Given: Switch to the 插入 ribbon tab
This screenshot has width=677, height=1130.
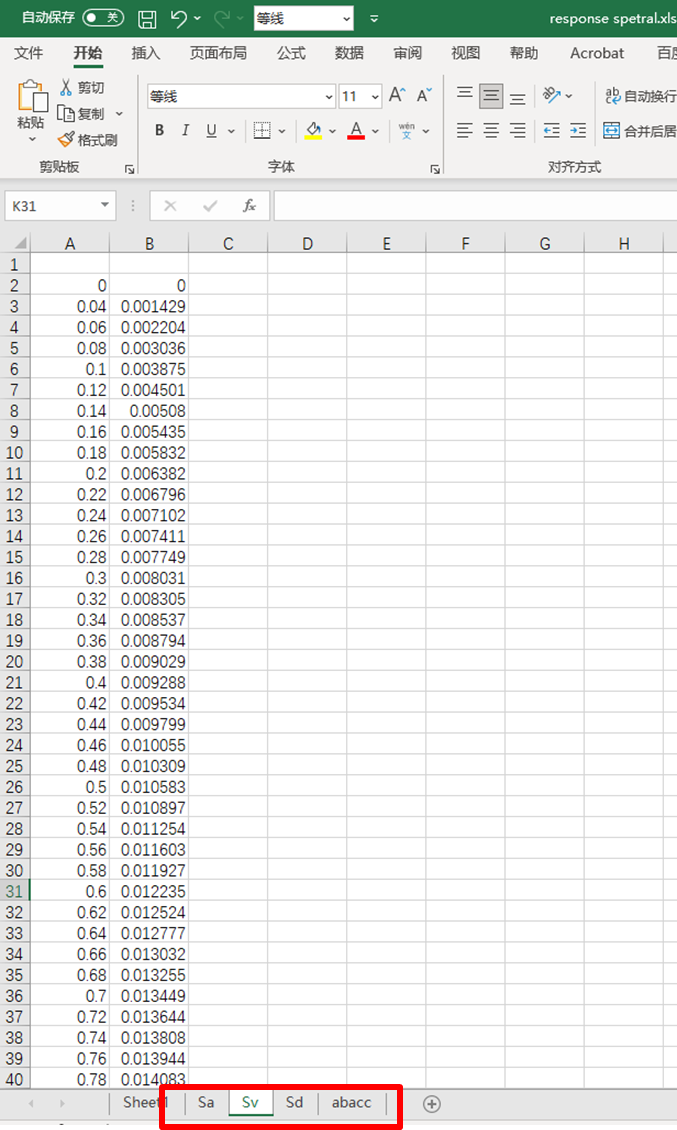Looking at the screenshot, I should (146, 53).
